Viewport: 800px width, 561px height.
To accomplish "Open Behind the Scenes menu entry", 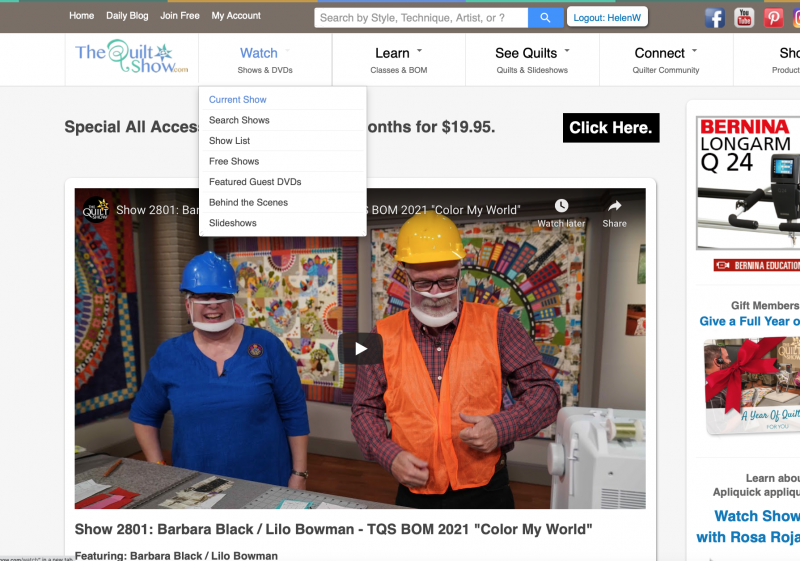I will coord(248,202).
